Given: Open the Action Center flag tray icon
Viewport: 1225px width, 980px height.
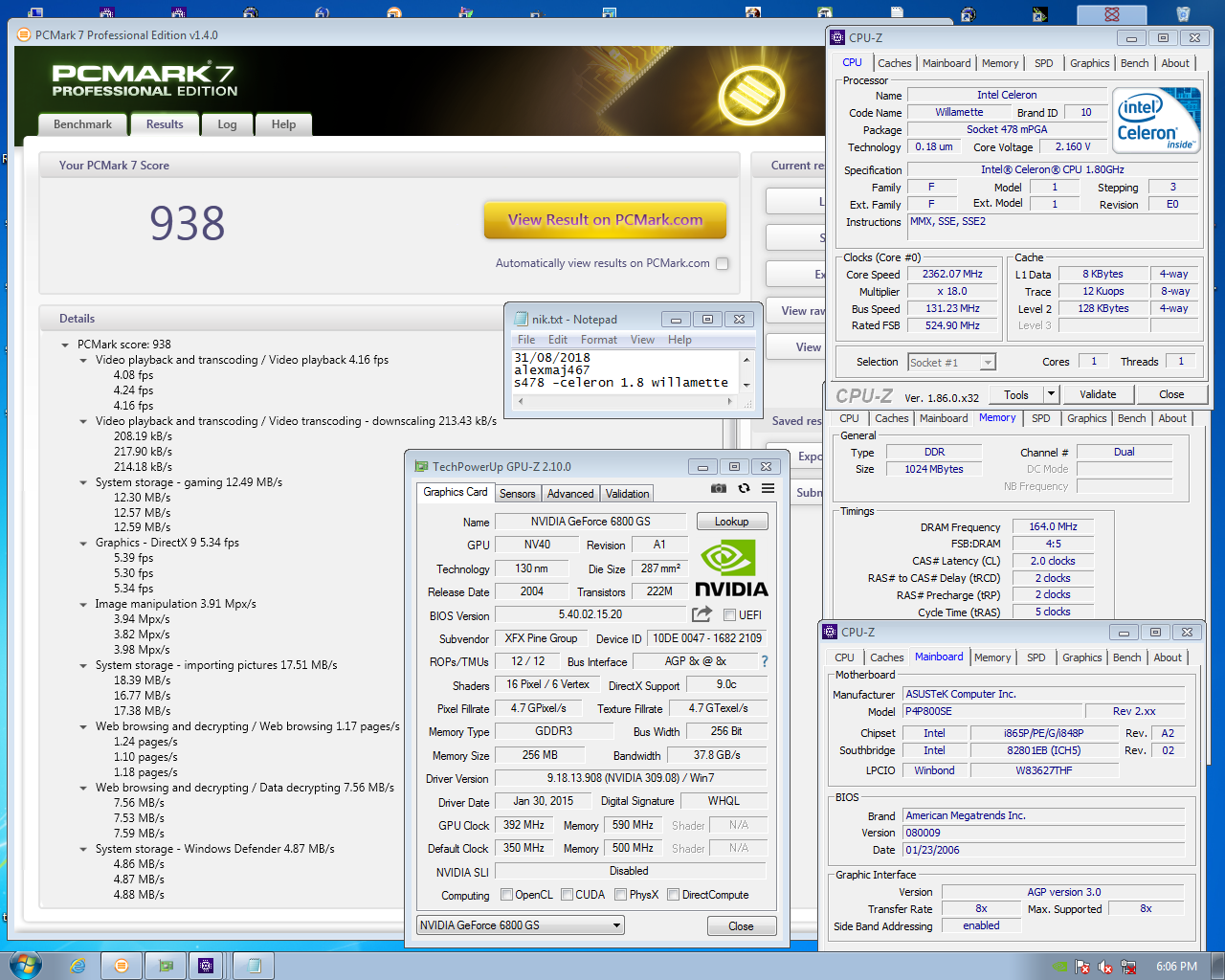Looking at the screenshot, I should point(1082,967).
